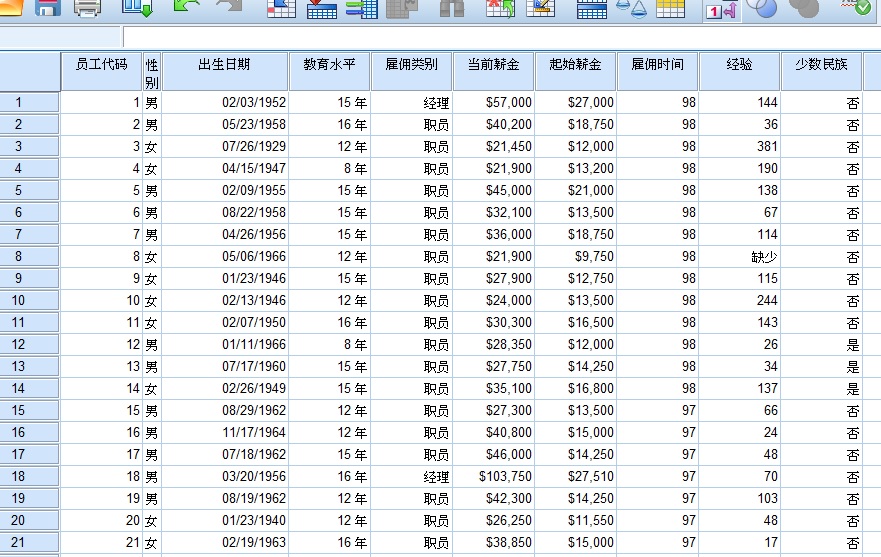Click the cell showing $103,750
This screenshot has height=557, width=881.
pos(493,477)
